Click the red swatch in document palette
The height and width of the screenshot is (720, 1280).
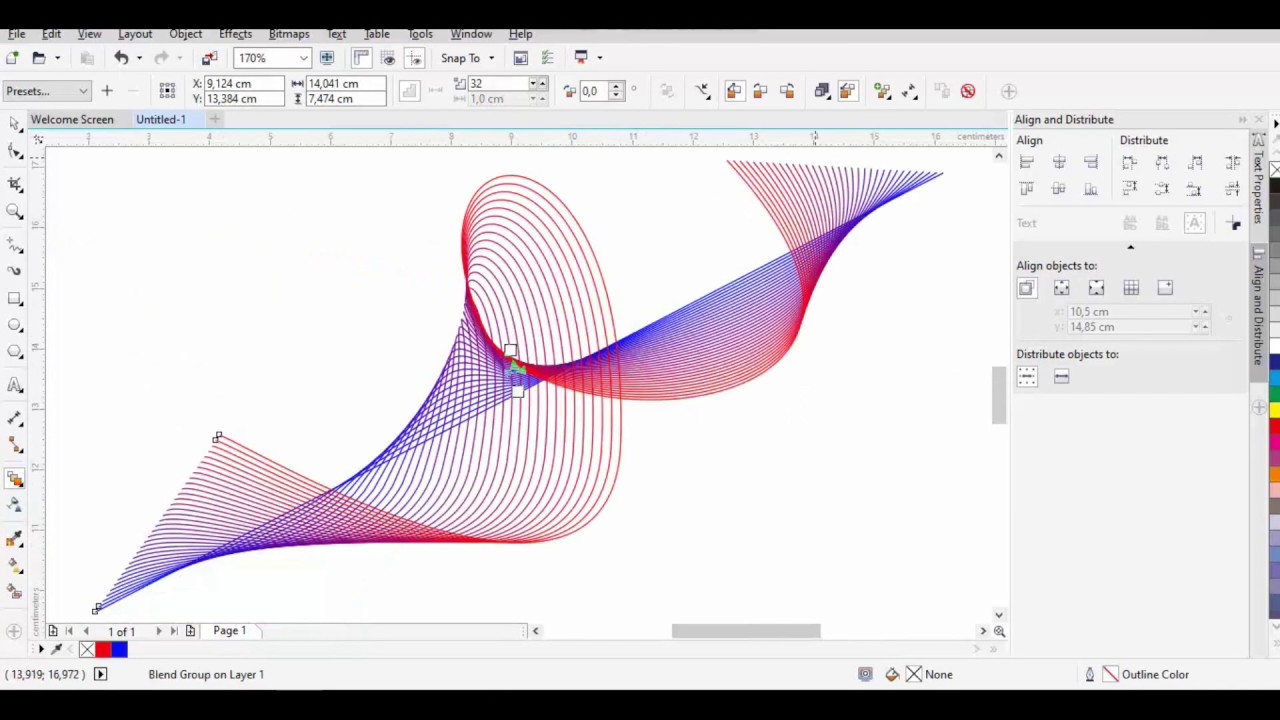pos(103,650)
